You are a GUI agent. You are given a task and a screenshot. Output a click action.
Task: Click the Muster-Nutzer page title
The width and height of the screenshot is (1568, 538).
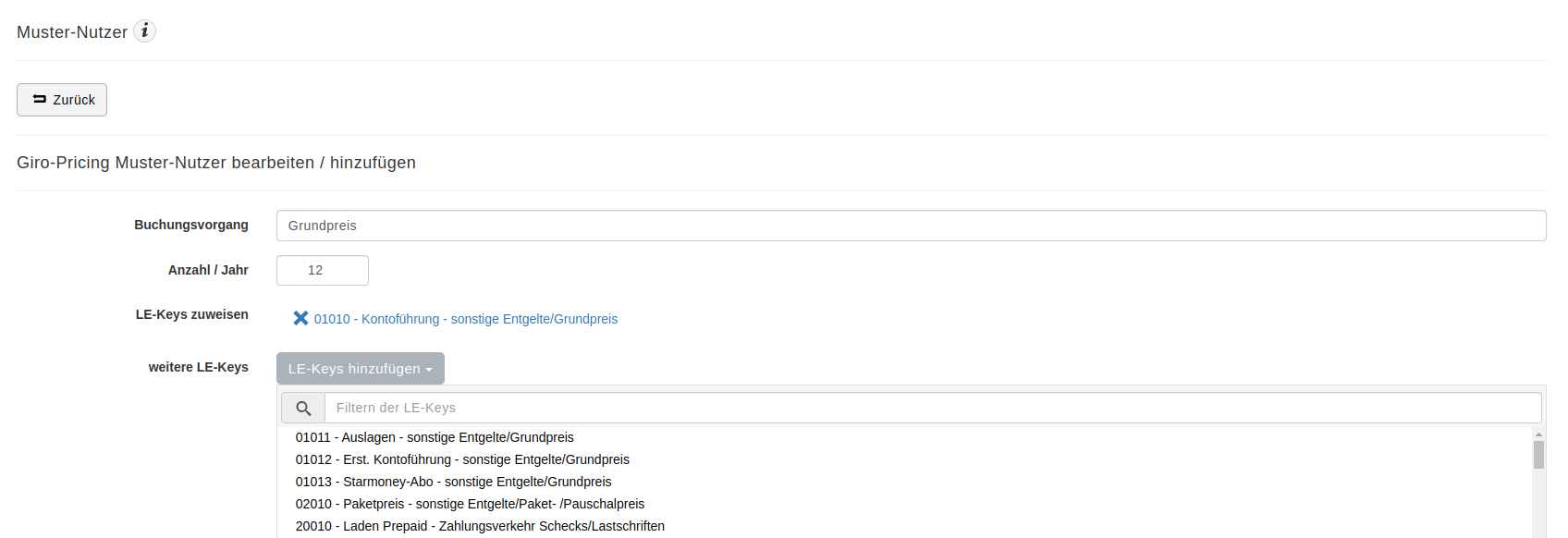point(72,32)
